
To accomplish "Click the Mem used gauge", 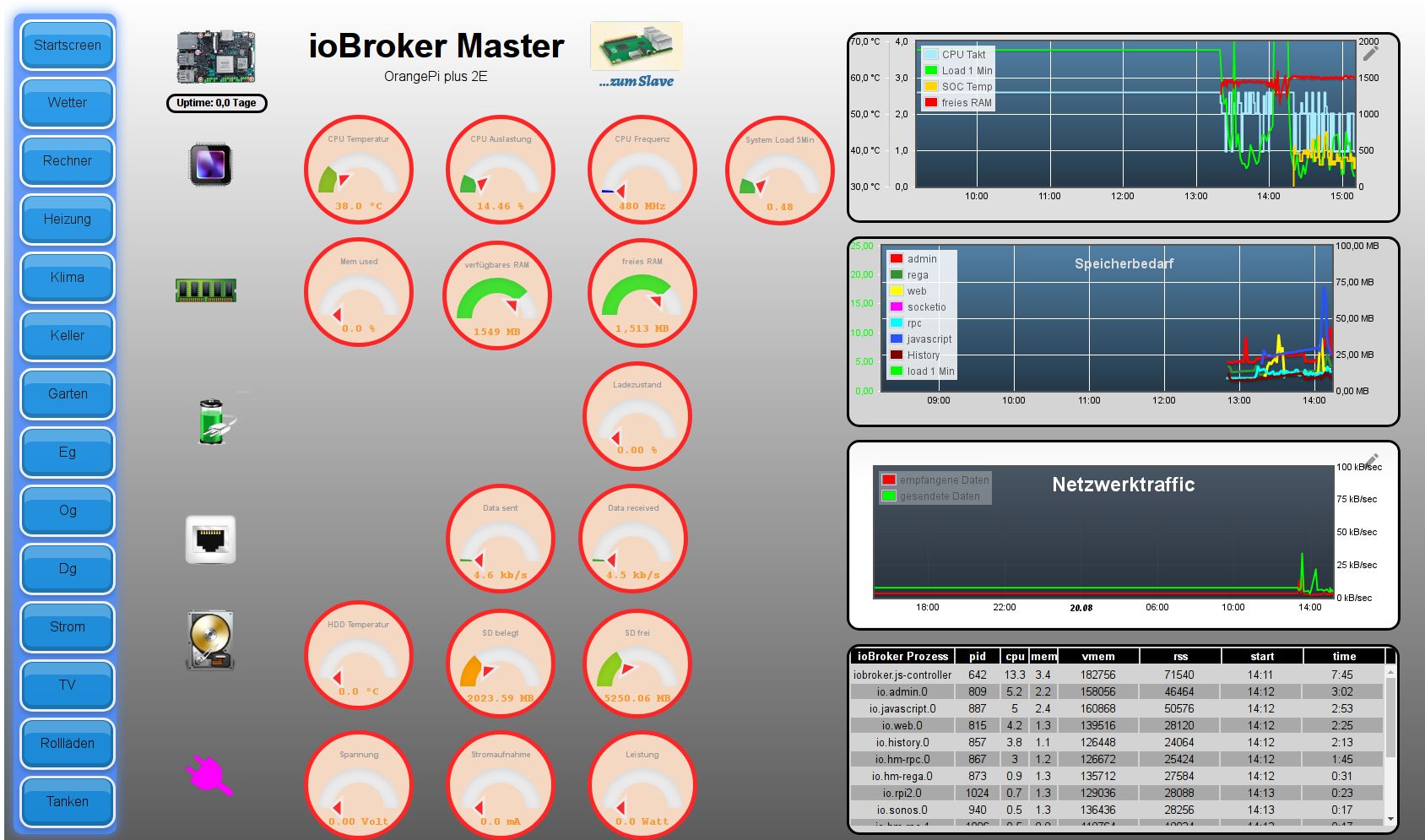I will click(359, 293).
